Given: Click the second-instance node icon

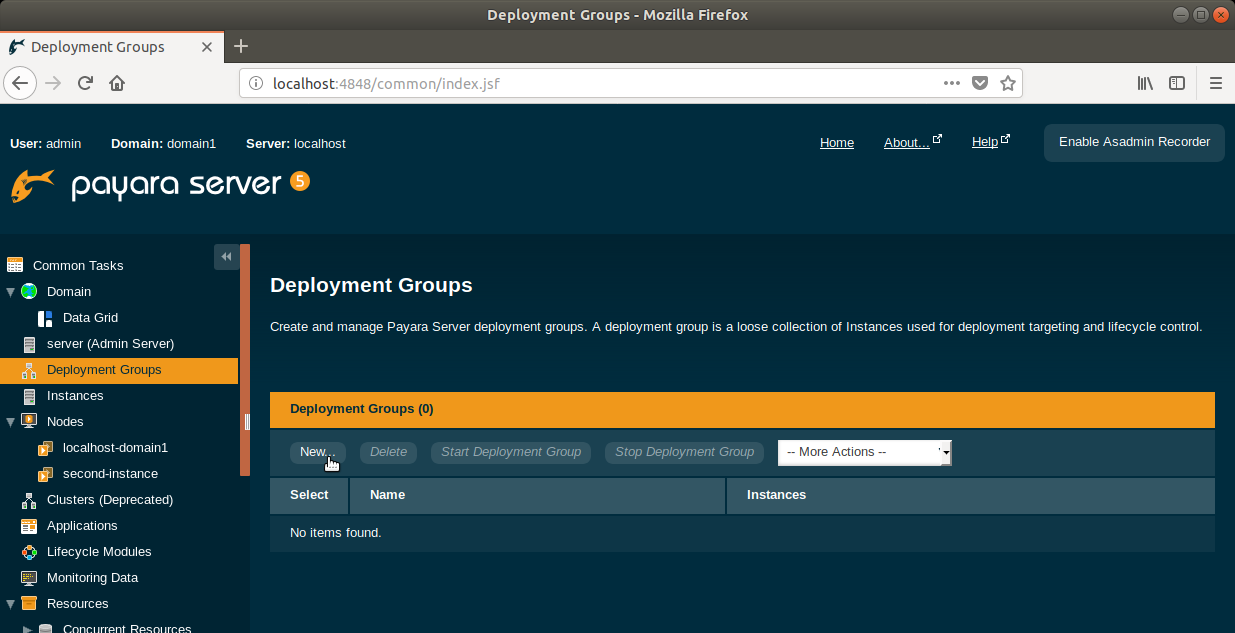Looking at the screenshot, I should [x=45, y=474].
